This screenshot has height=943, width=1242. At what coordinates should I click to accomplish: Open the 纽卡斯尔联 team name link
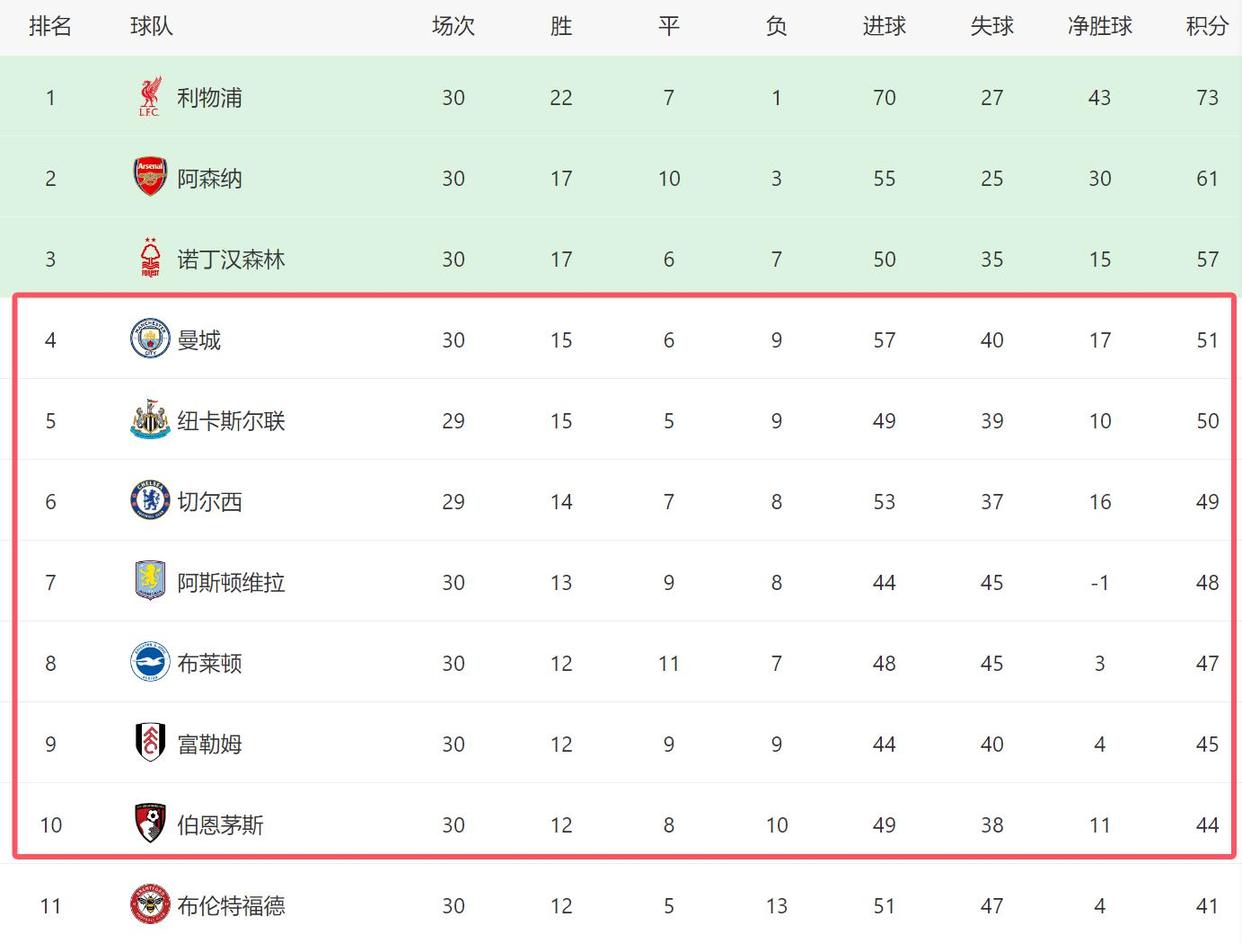[x=231, y=421]
